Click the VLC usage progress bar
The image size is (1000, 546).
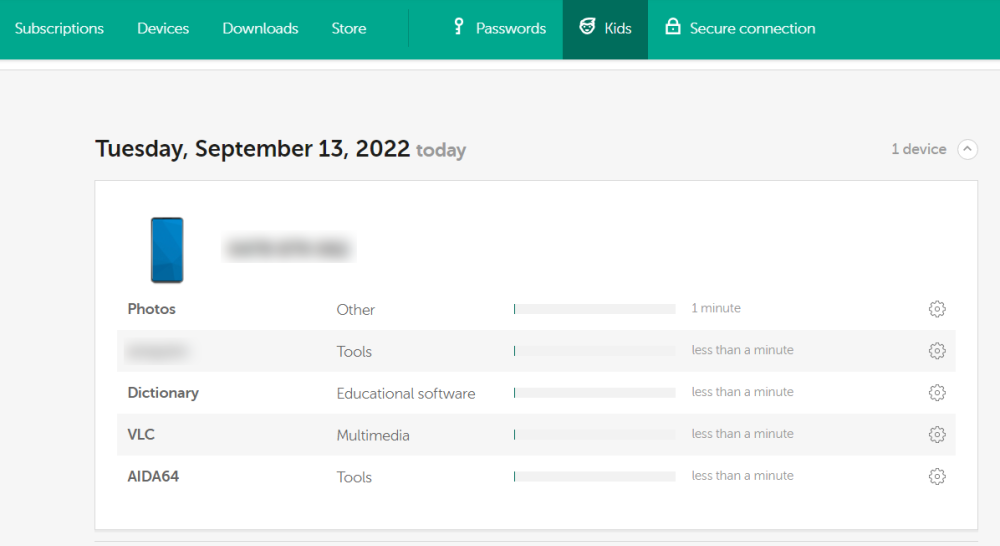click(594, 434)
